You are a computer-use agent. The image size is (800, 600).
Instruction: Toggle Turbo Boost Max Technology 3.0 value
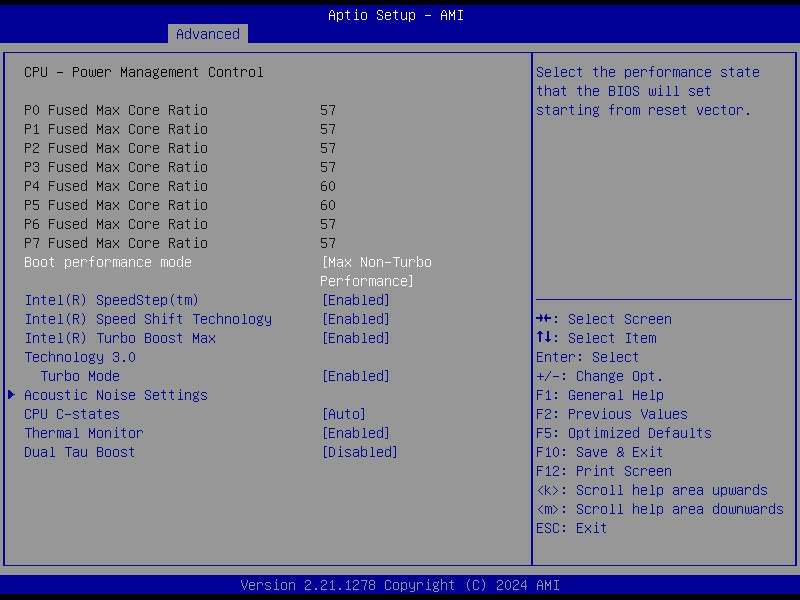click(x=355, y=338)
